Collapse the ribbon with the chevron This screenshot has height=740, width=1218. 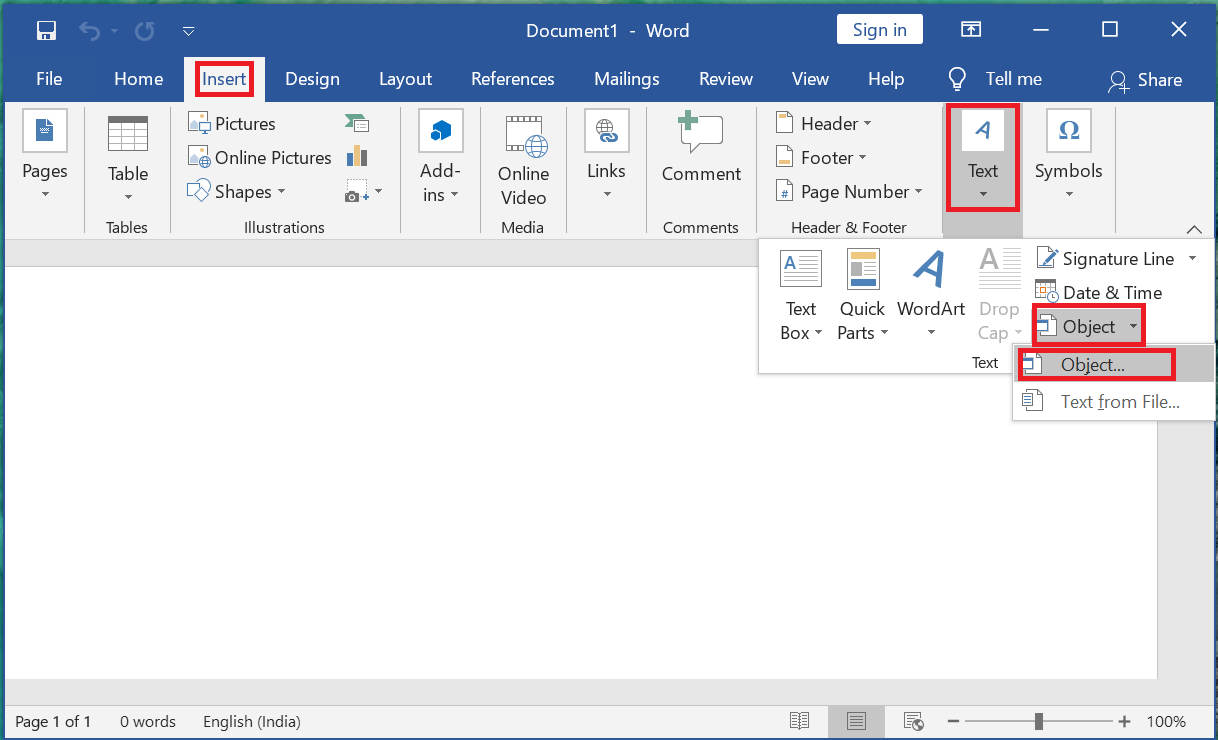pos(1194,229)
